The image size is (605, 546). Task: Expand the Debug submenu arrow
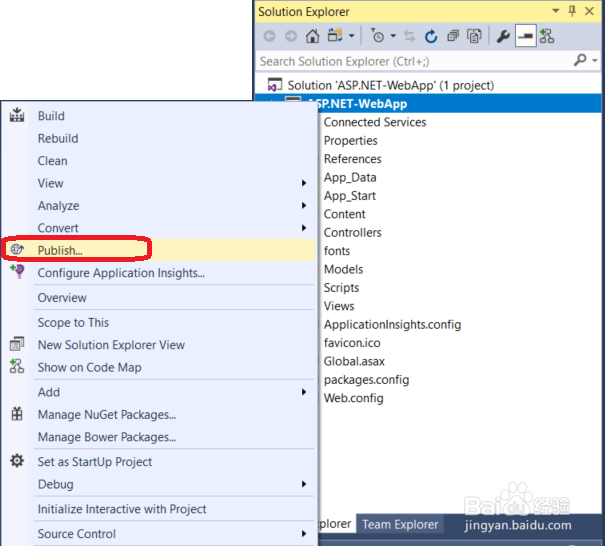304,484
